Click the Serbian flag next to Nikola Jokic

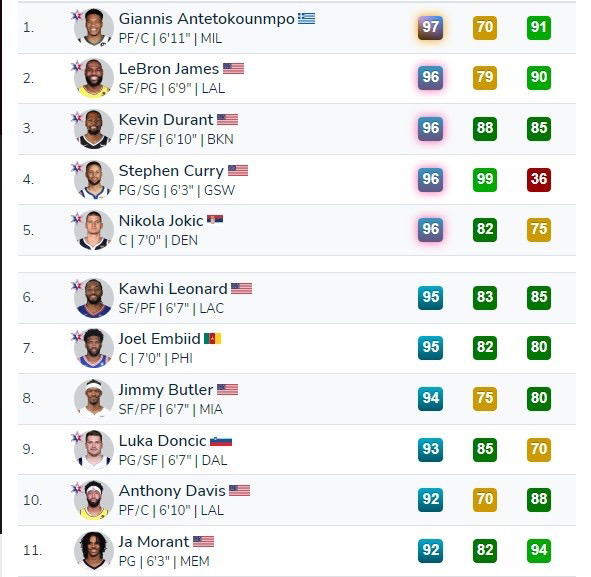pos(215,219)
